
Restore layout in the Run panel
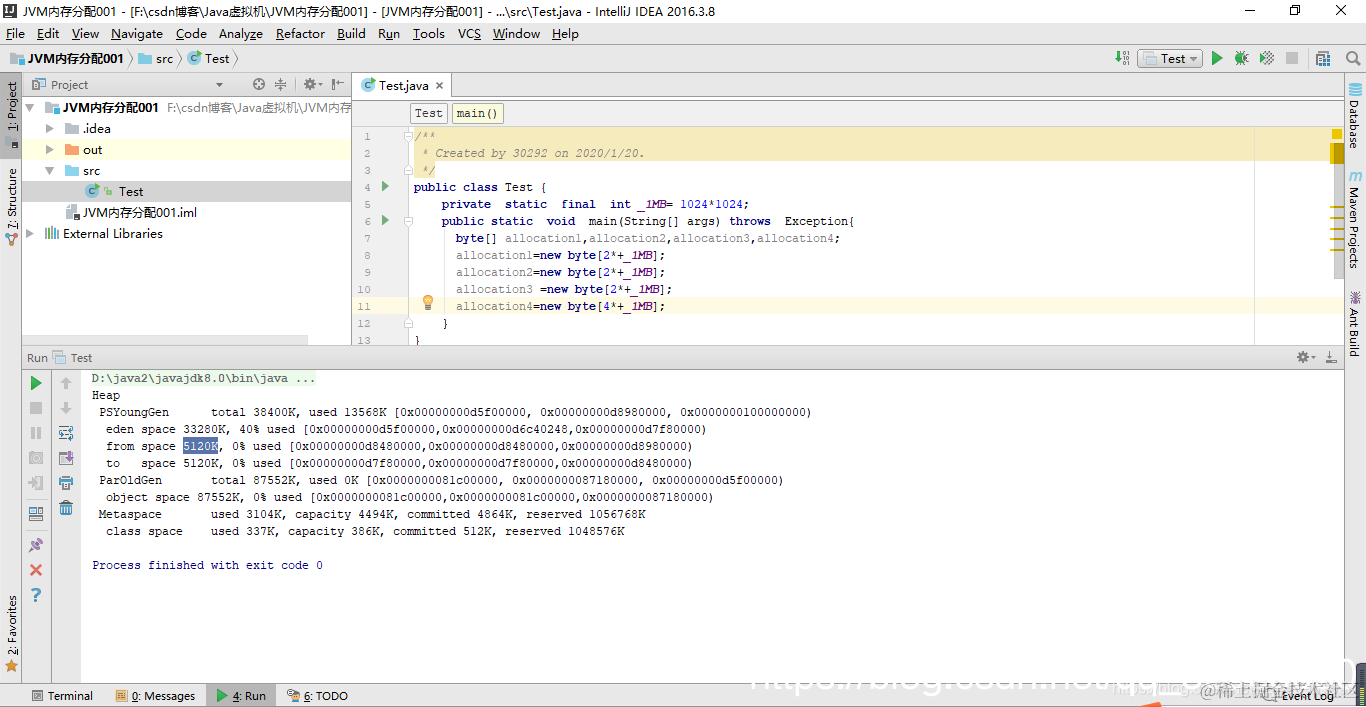[36, 514]
